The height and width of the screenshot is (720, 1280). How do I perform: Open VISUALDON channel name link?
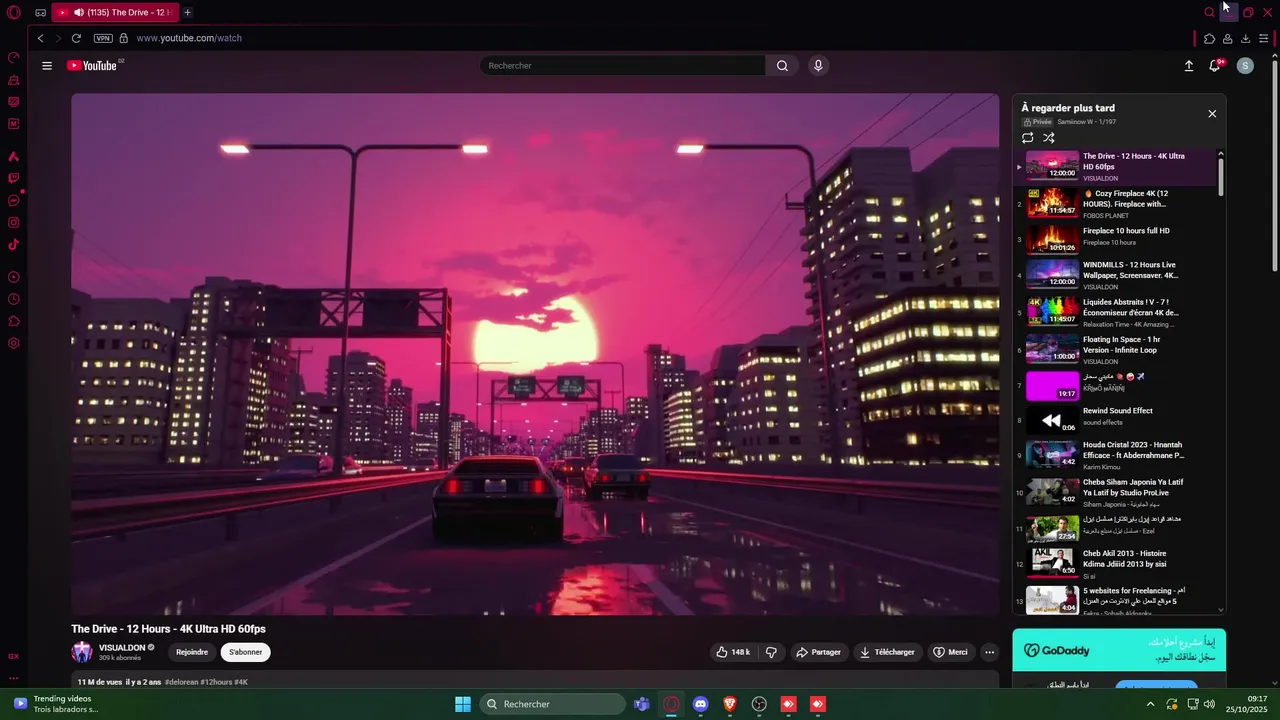(x=122, y=647)
